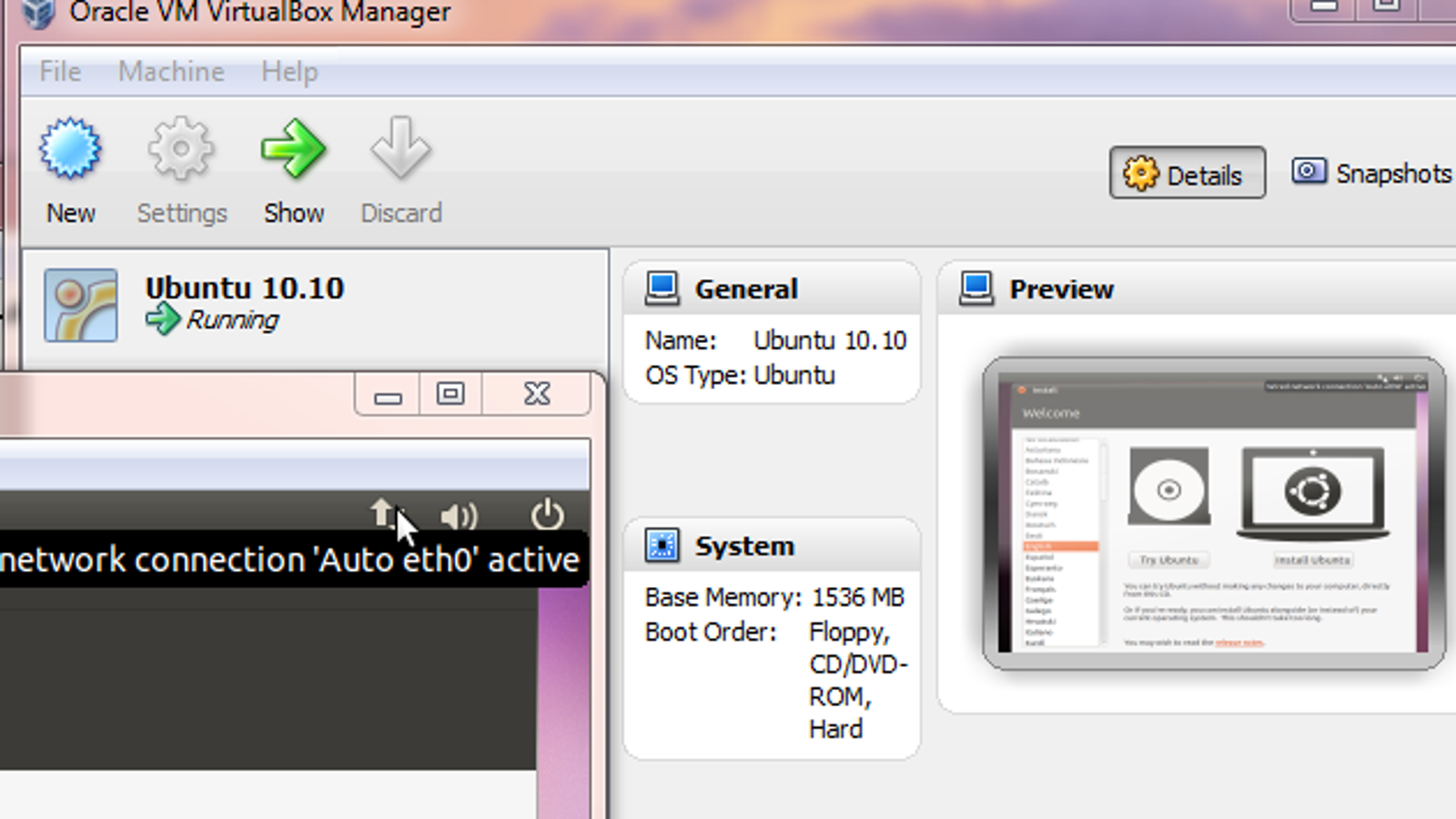The width and height of the screenshot is (1456, 819).
Task: Open Settings from the toolbar
Action: pos(181,171)
